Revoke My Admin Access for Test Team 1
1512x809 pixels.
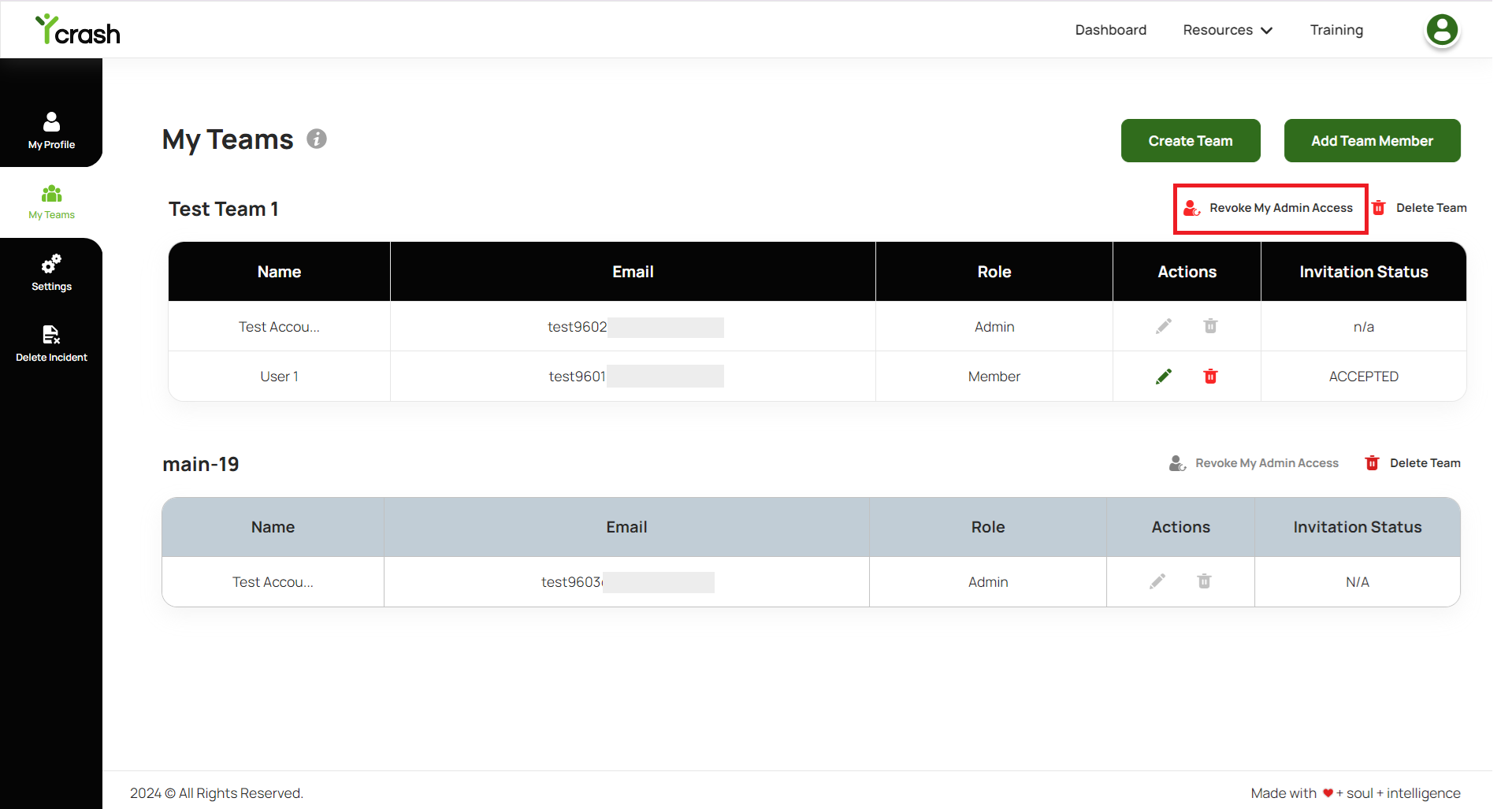tap(1270, 208)
